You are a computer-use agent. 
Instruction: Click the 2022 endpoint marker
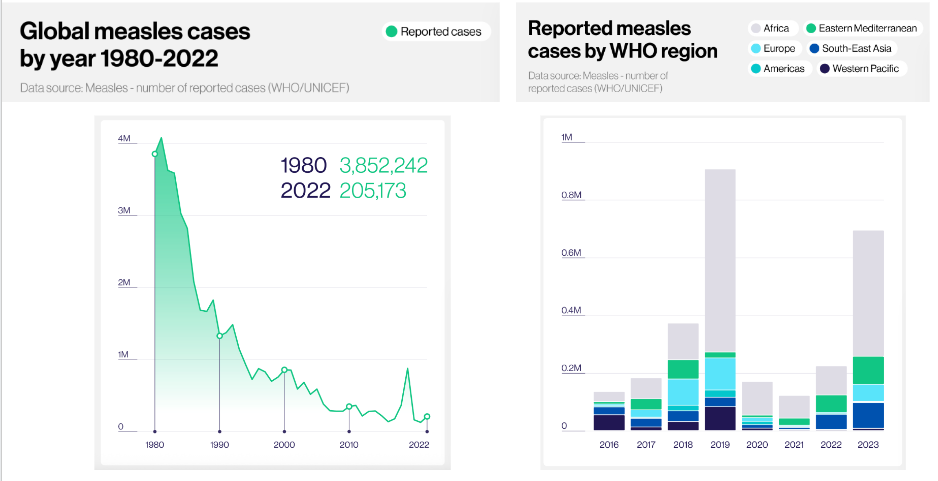coord(427,416)
